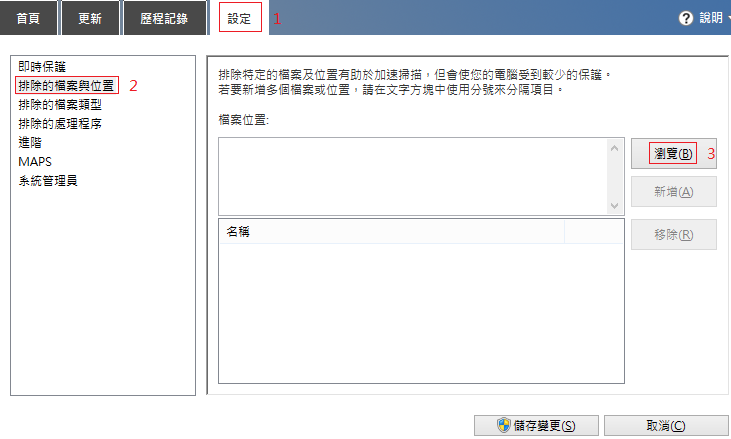Open 排除的檔案類型 settings category
This screenshot has height=439, width=731.
click(60, 105)
